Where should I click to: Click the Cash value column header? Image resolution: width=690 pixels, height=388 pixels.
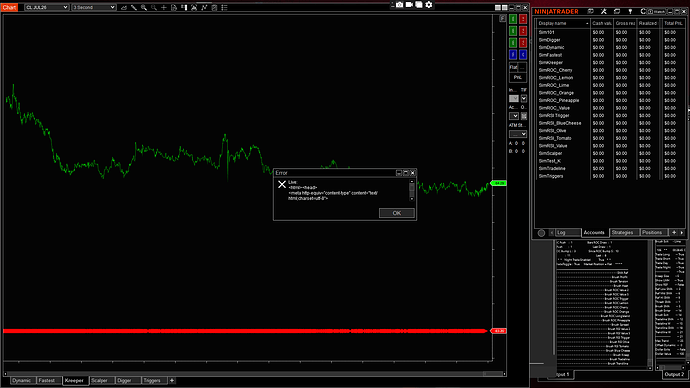[601, 23]
